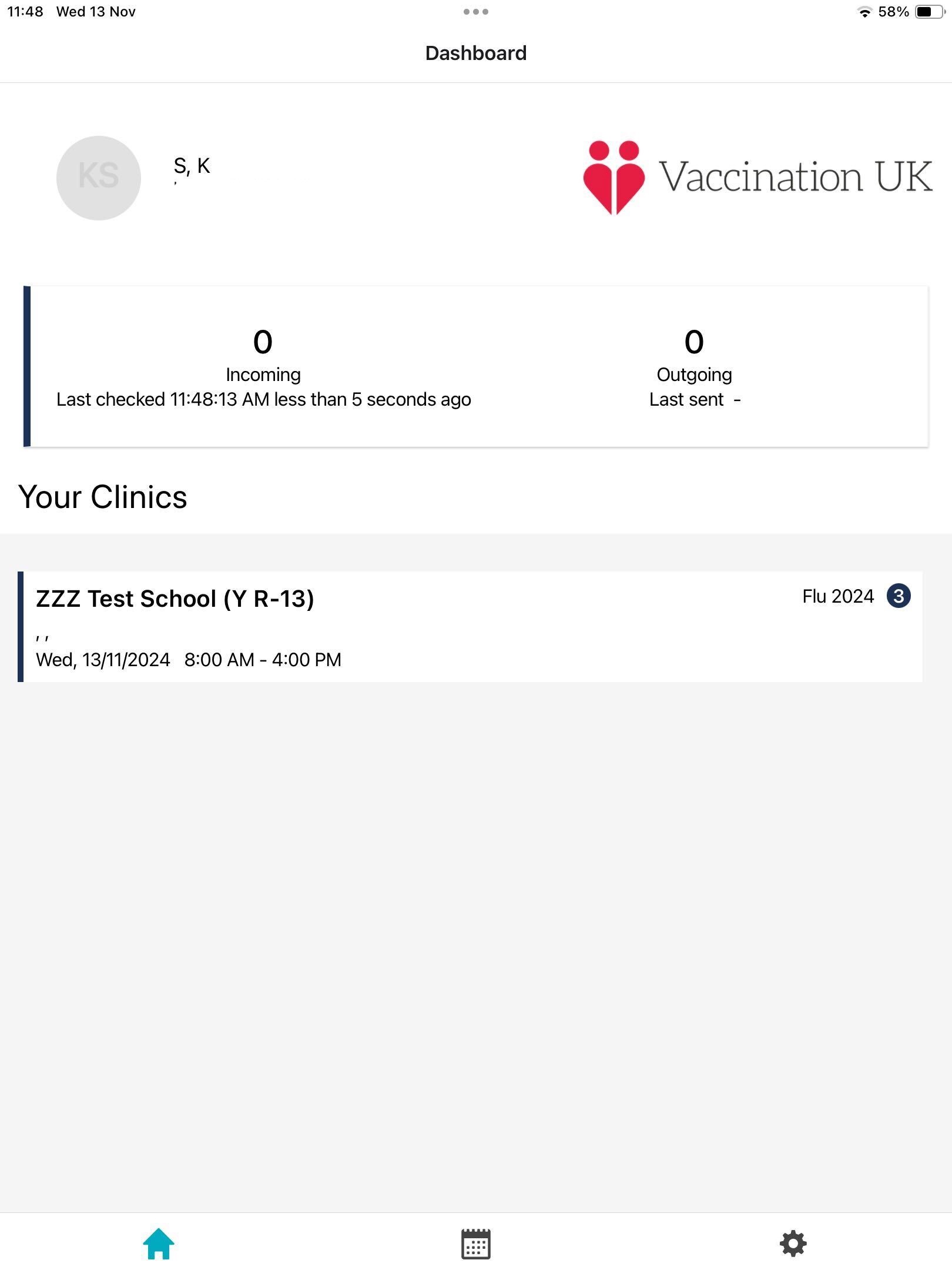Tap clinic date Wed, 13/11/2024
This screenshot has width=952, height=1270.
pyautogui.click(x=103, y=660)
